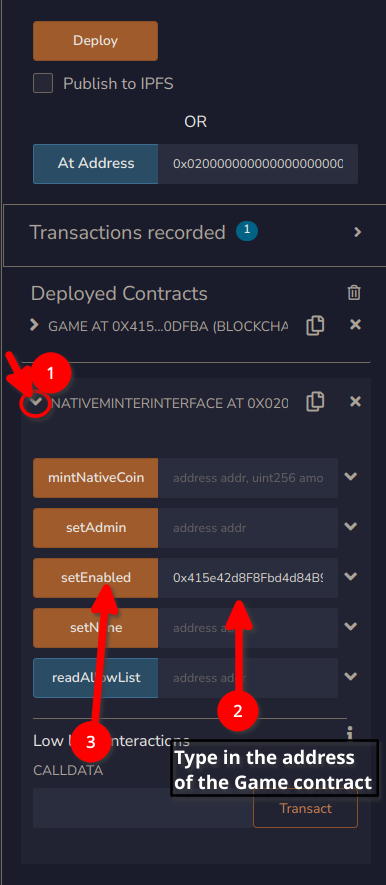386x885 pixels.
Task: Expand mintNativeCoin parameters chevron
Action: coord(351,477)
